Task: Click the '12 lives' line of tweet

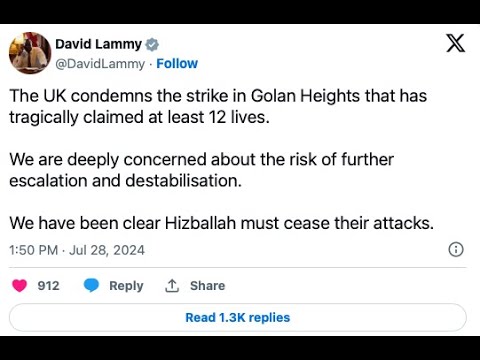Action: (139, 117)
